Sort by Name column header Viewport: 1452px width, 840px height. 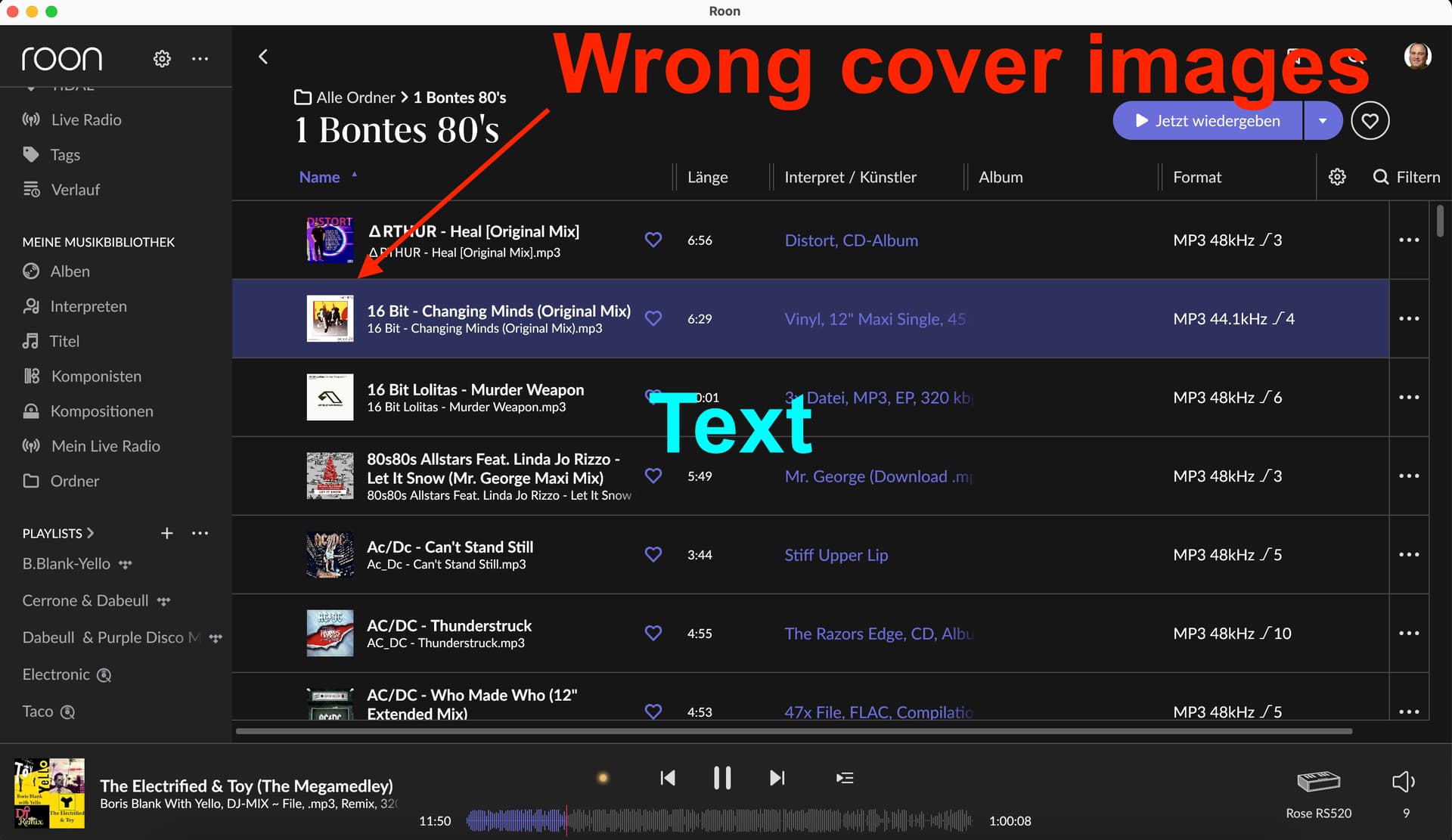click(x=320, y=177)
